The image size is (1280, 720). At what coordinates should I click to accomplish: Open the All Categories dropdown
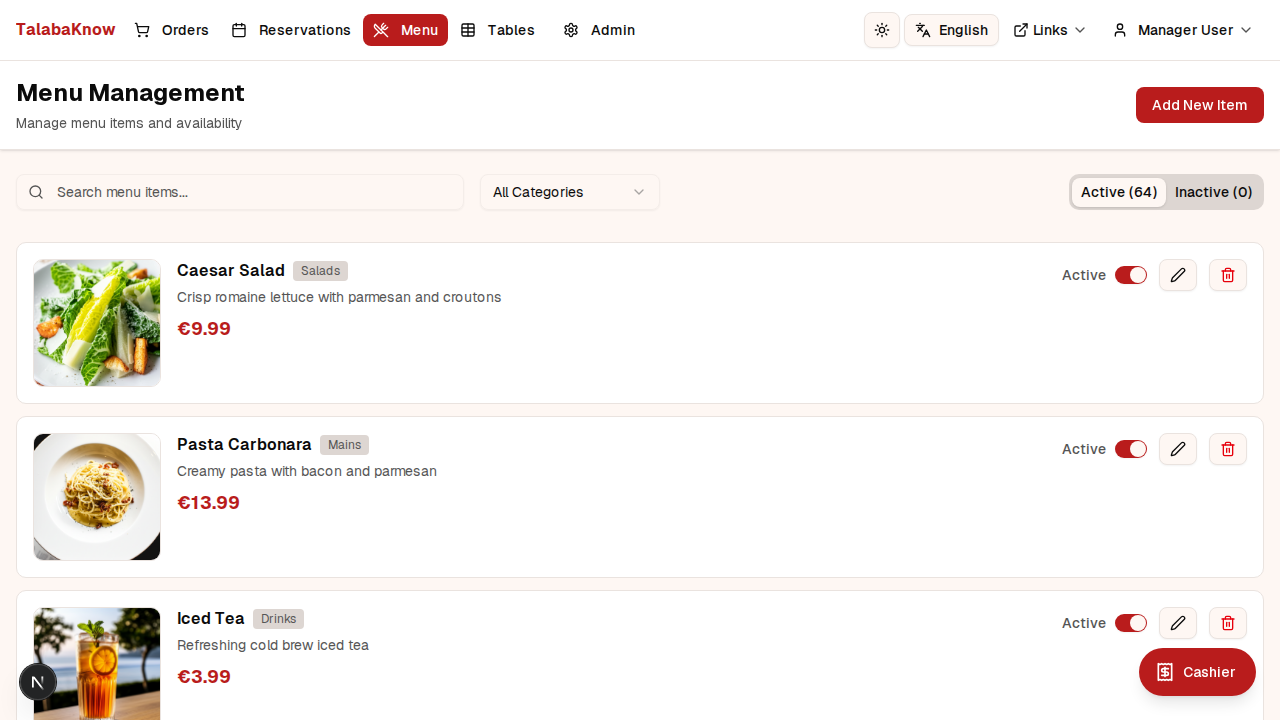click(x=569, y=192)
